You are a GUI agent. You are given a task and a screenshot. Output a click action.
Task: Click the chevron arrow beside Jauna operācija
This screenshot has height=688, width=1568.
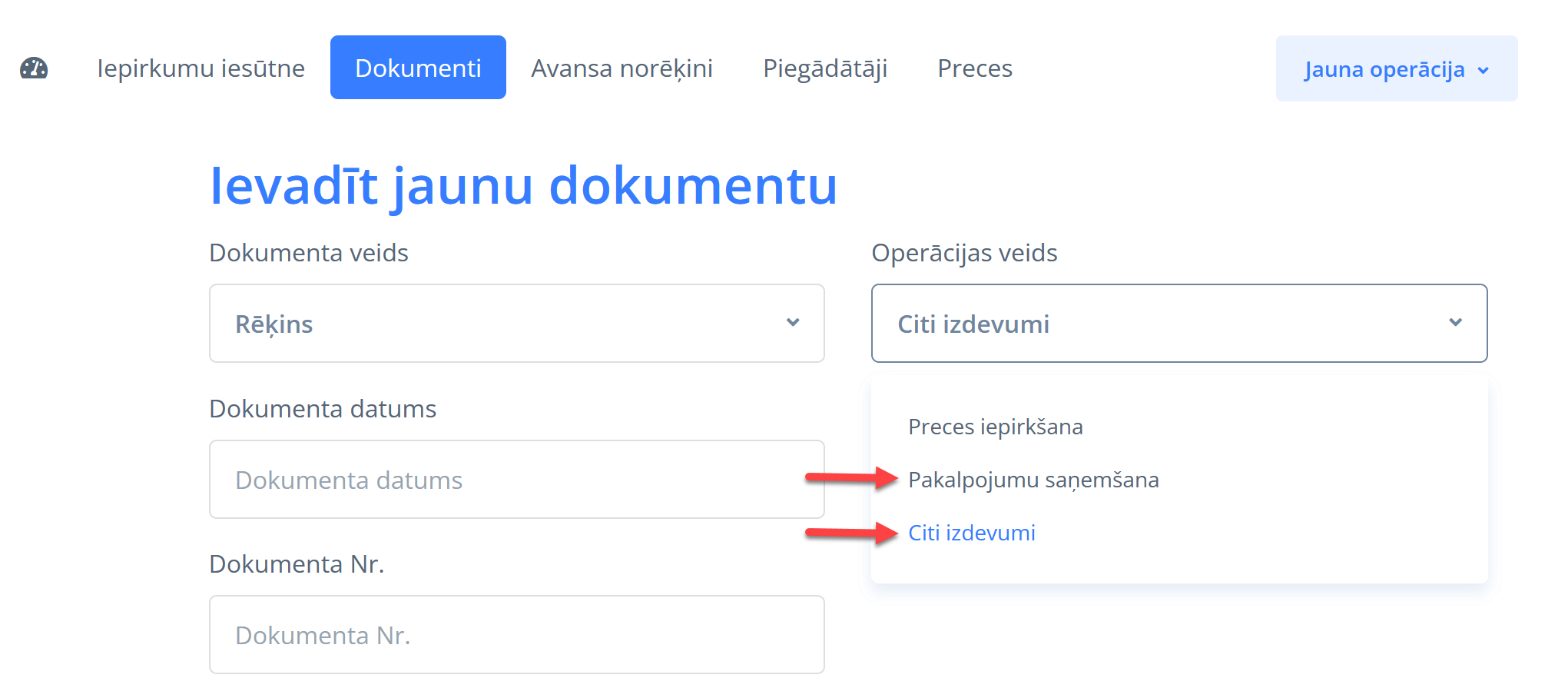tap(1483, 70)
